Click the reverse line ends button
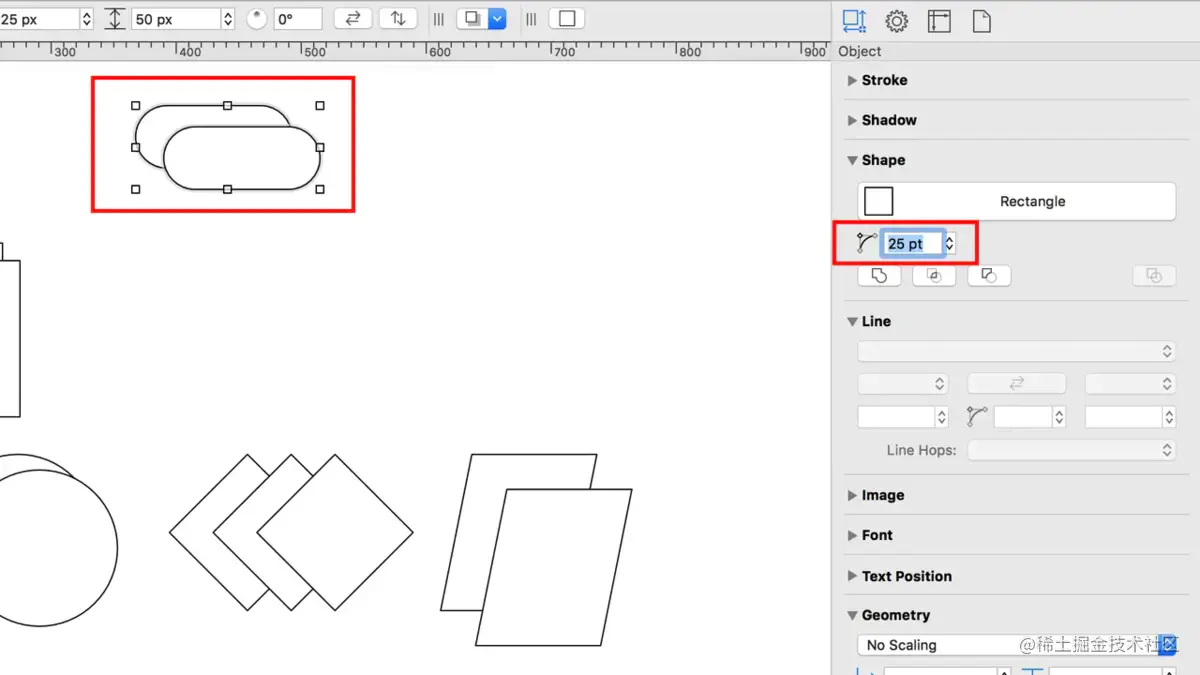 (1017, 384)
